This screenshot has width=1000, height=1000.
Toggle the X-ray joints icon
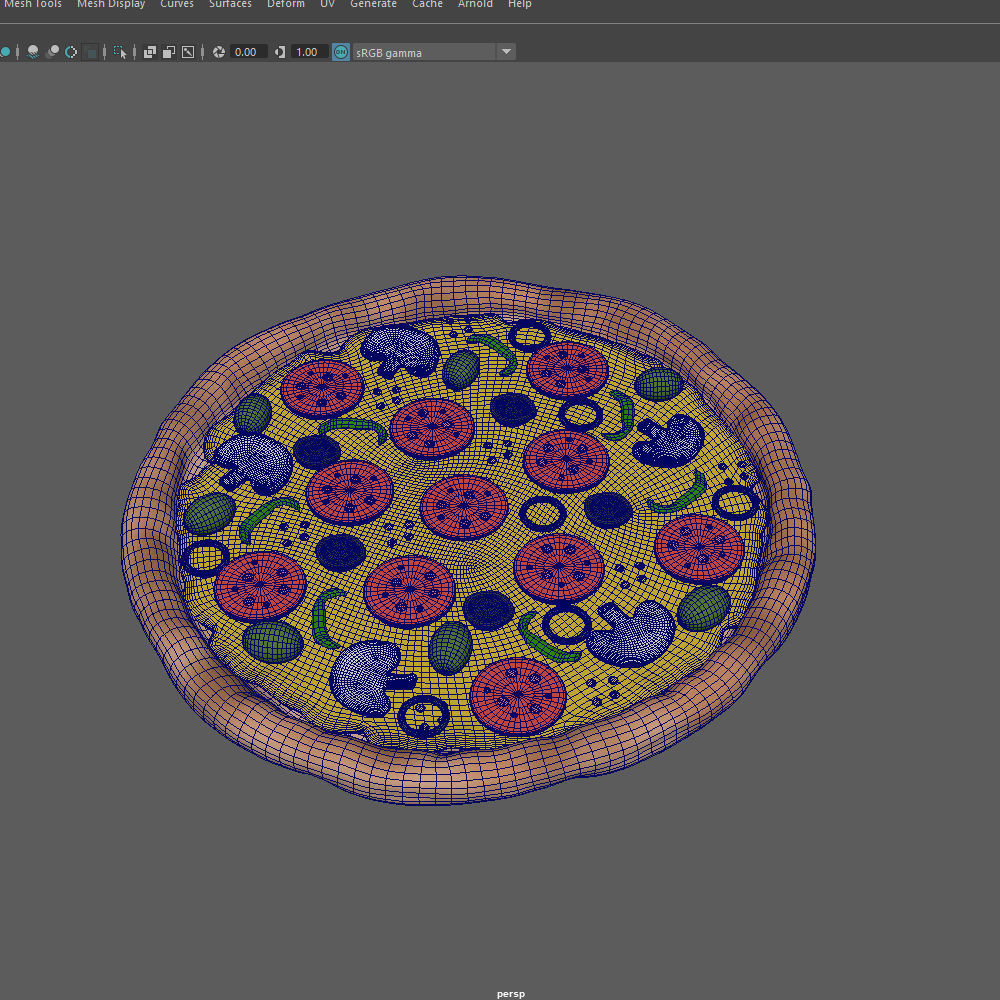[188, 52]
